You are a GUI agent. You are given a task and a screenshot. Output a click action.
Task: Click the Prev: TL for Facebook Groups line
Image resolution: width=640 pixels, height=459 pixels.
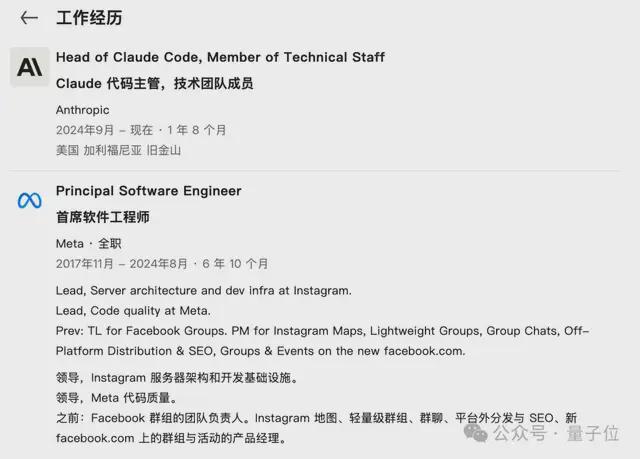[322, 331]
